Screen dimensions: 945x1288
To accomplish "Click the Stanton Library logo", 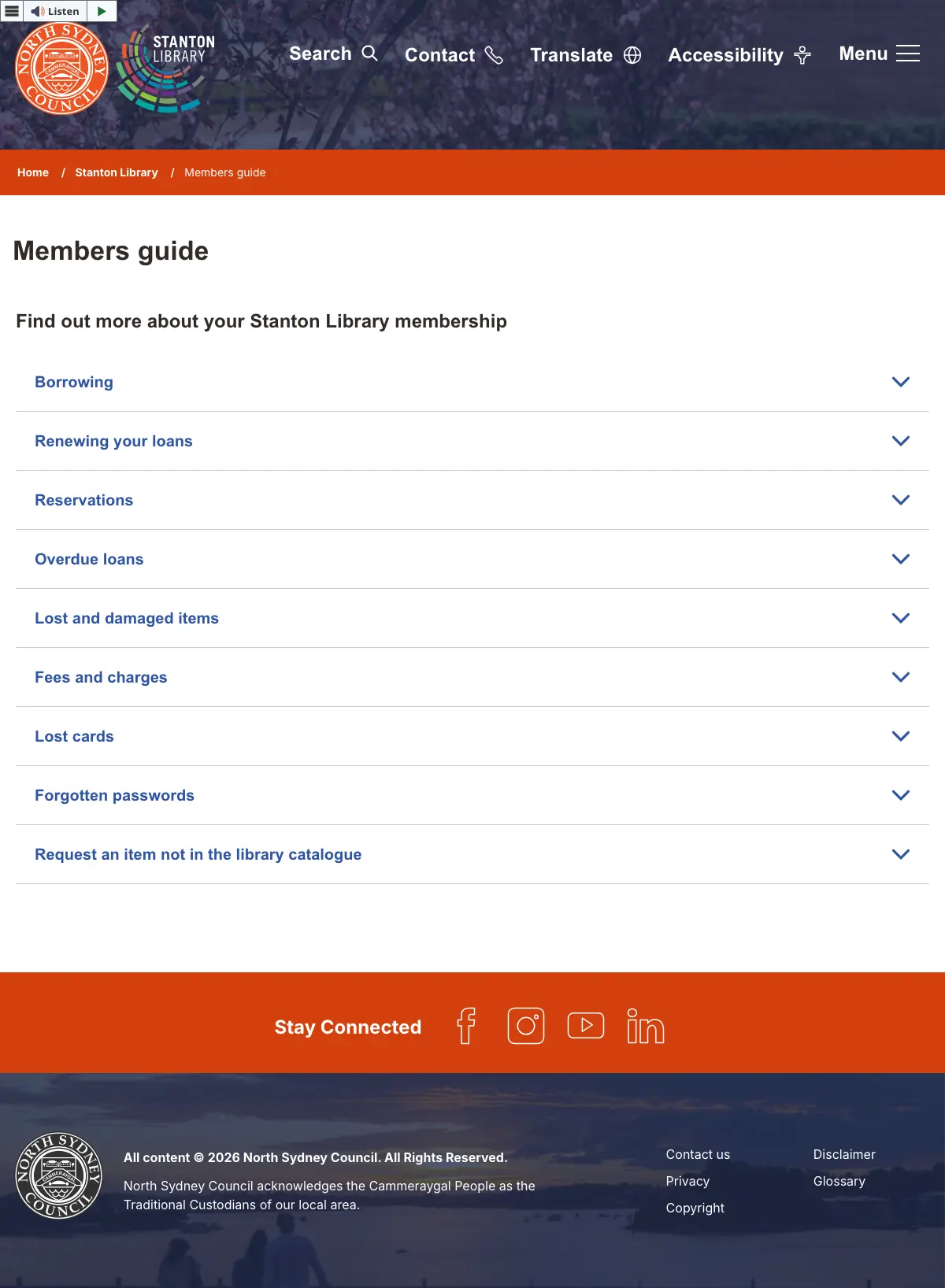I will coord(165,68).
